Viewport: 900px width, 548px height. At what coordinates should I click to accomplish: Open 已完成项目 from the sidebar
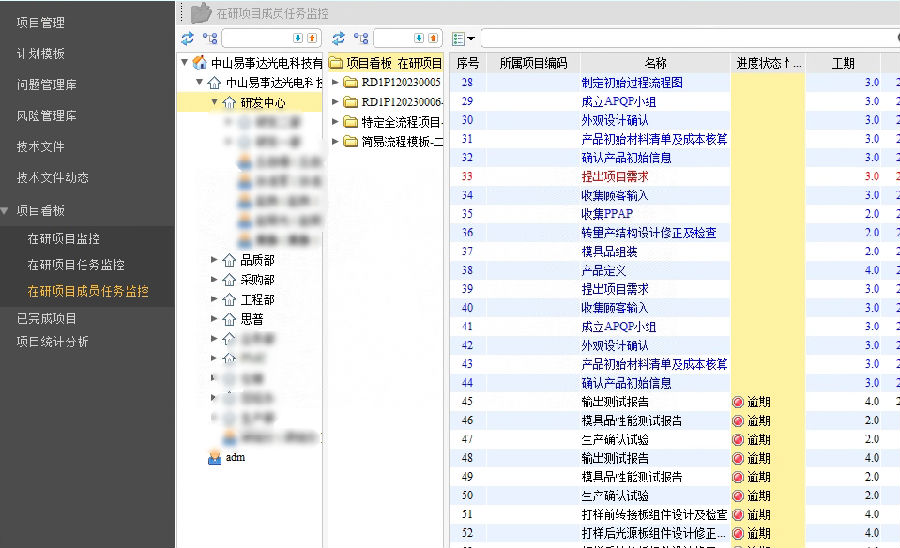(46, 318)
